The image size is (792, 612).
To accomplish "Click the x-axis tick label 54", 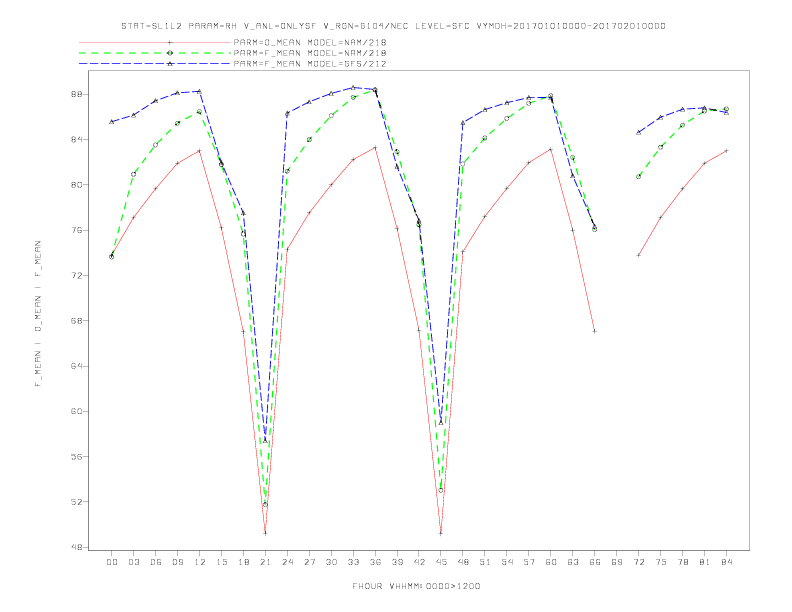I will tap(507, 562).
